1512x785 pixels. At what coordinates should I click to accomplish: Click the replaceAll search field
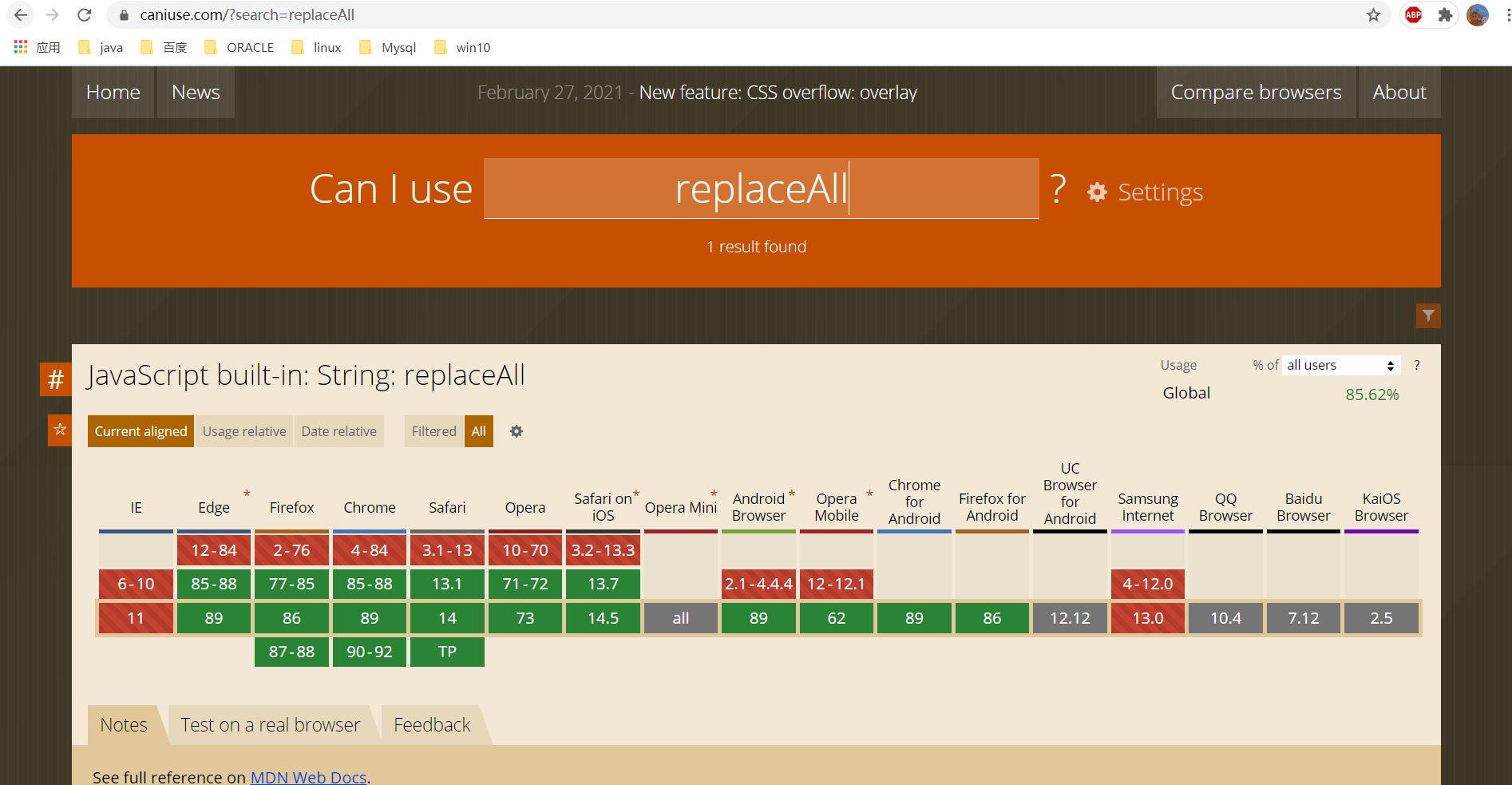coord(762,188)
